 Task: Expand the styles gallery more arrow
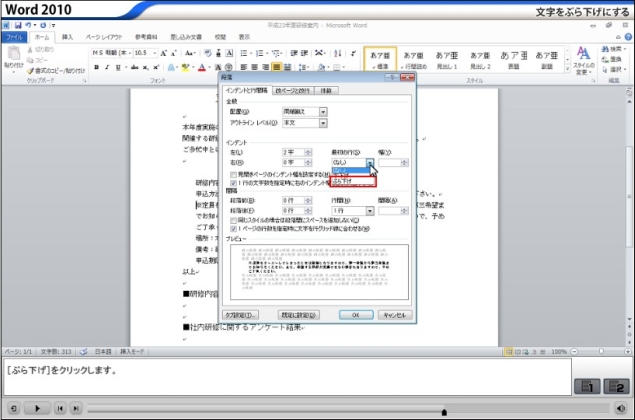coord(567,69)
